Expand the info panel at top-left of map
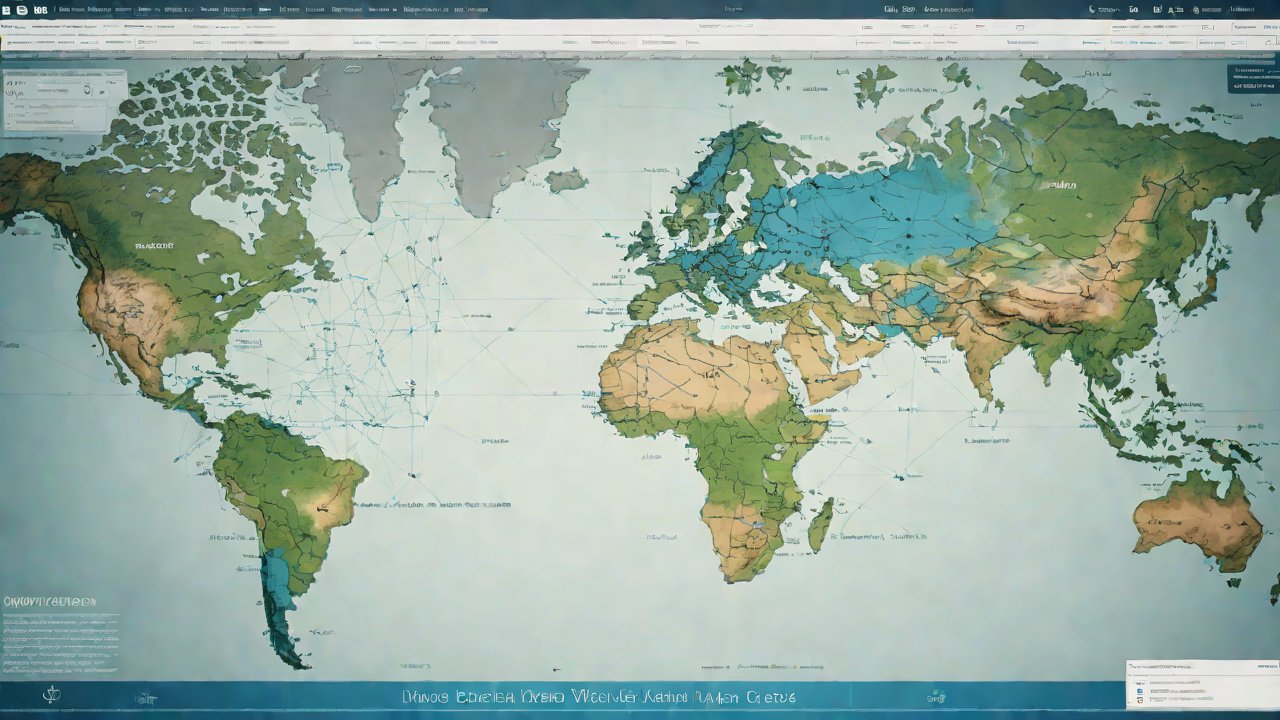Image resolution: width=1280 pixels, height=720 pixels. (x=64, y=100)
